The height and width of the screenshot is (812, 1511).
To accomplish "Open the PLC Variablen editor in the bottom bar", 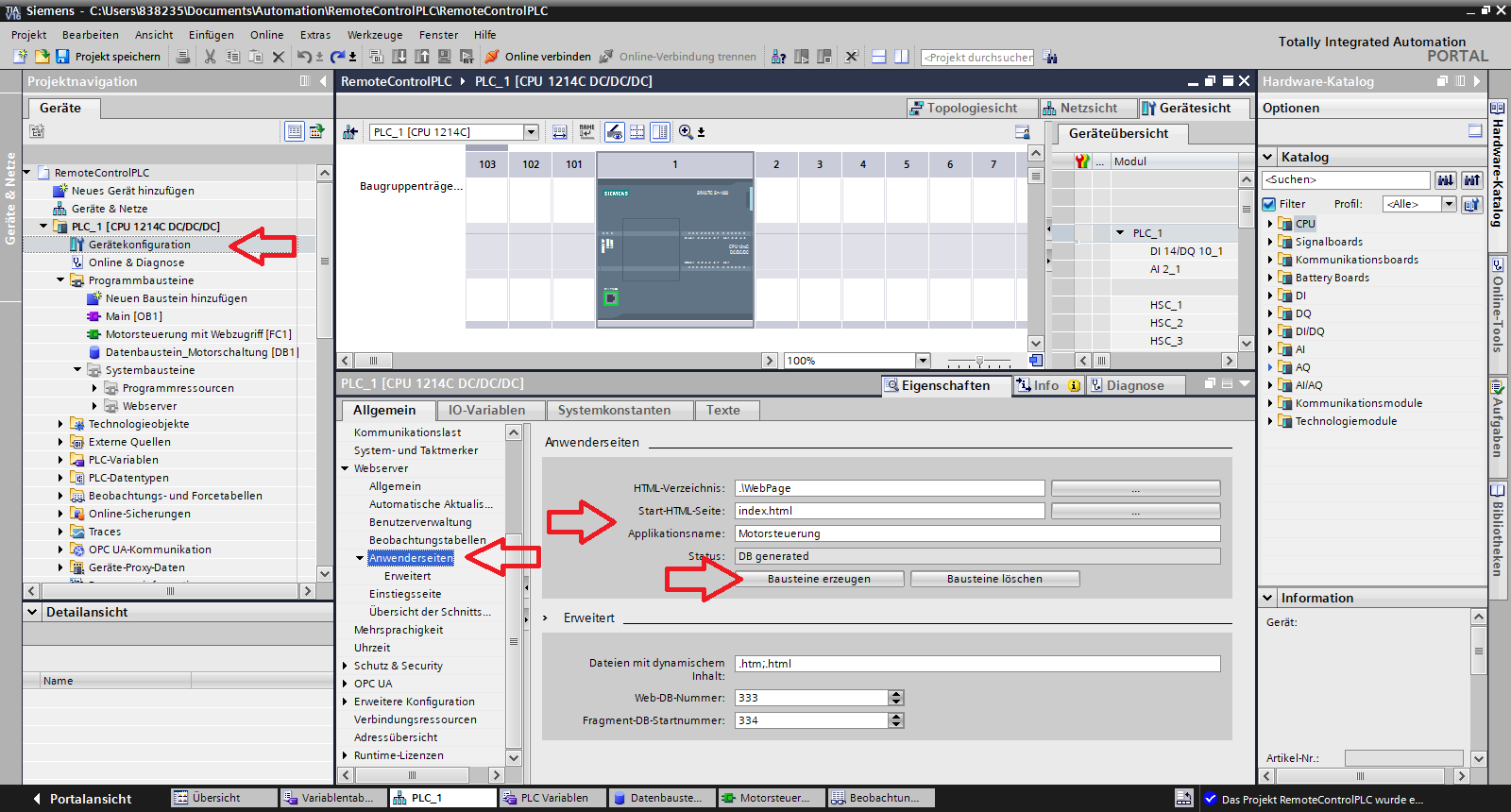I will click(553, 798).
